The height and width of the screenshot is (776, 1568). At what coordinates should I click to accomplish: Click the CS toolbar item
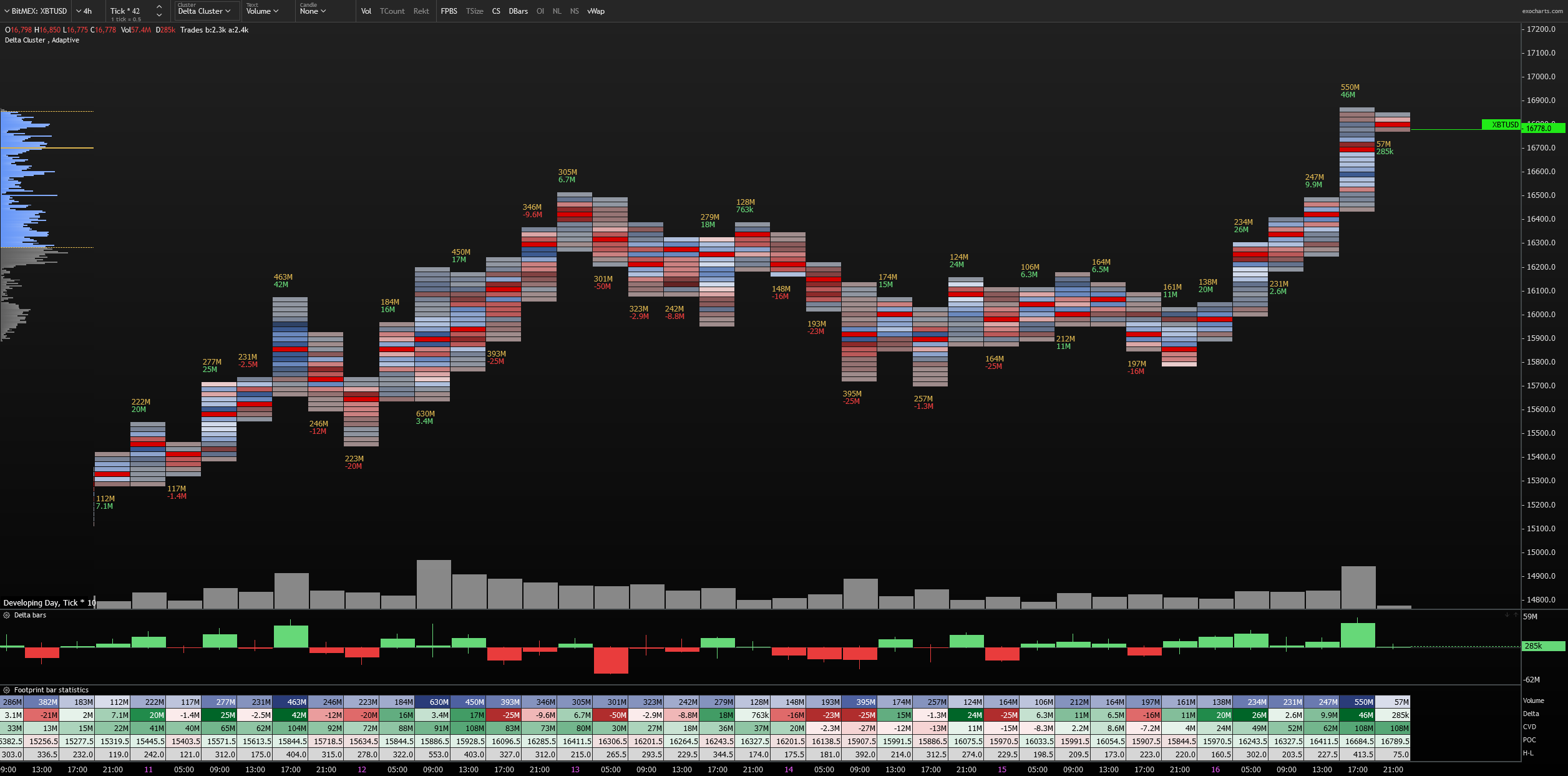tap(496, 11)
